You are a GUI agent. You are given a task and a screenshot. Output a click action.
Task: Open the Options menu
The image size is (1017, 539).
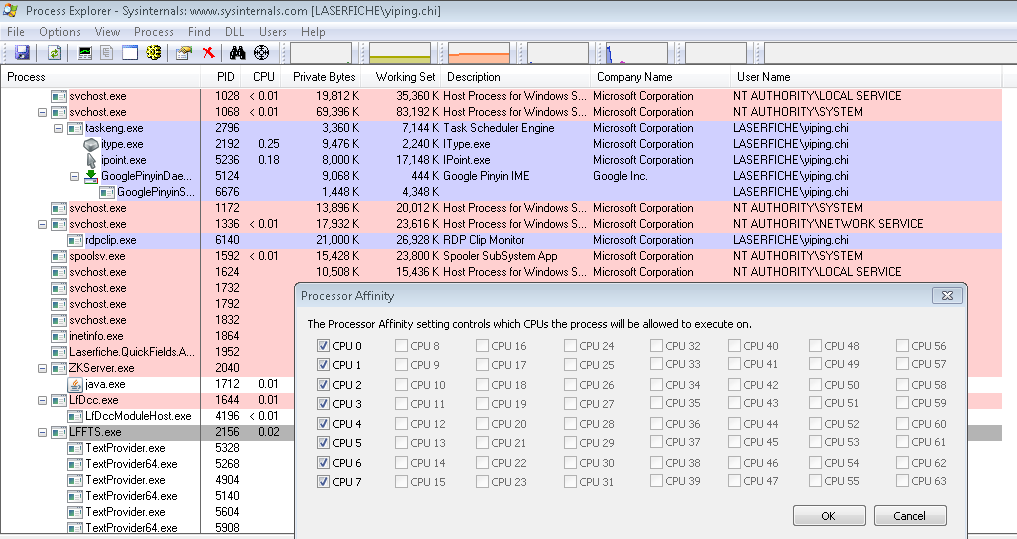pyautogui.click(x=60, y=32)
